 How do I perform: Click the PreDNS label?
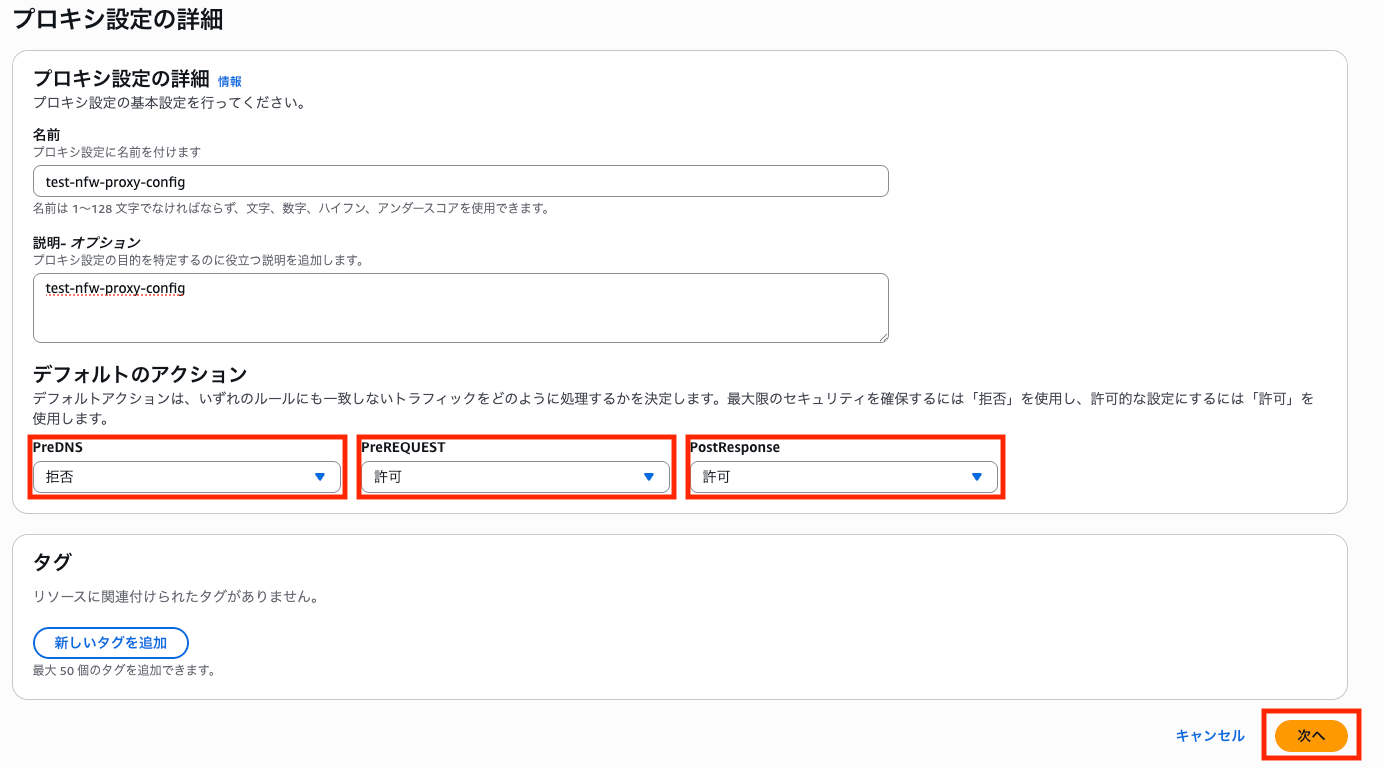58,447
